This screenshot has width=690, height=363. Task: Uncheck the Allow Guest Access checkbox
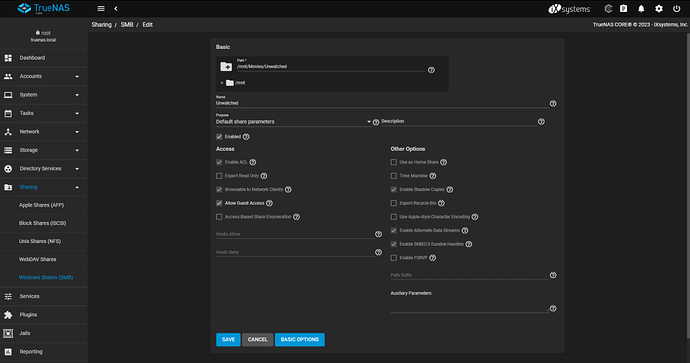coord(219,203)
